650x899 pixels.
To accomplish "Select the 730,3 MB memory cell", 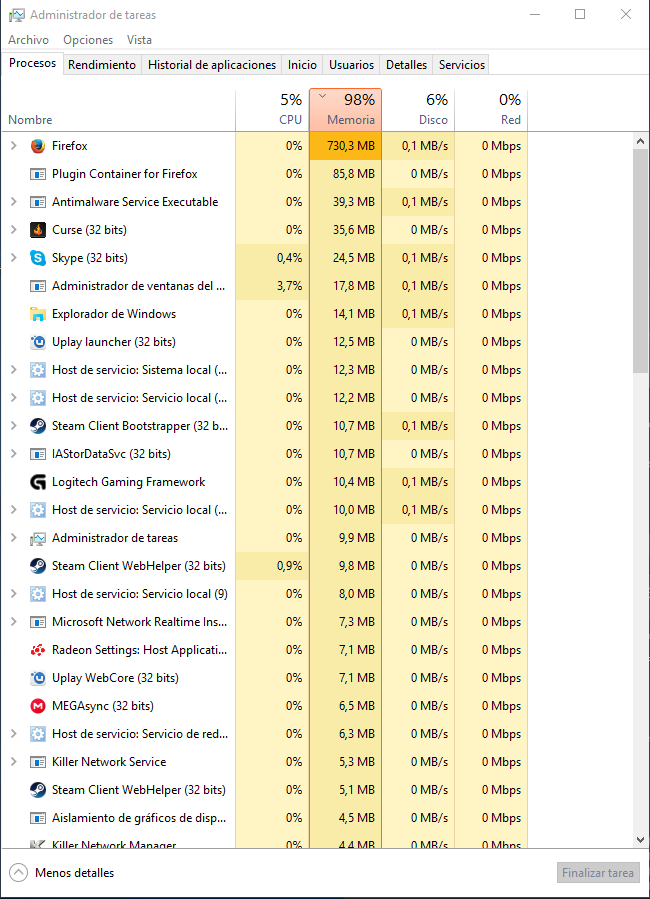I will [346, 146].
